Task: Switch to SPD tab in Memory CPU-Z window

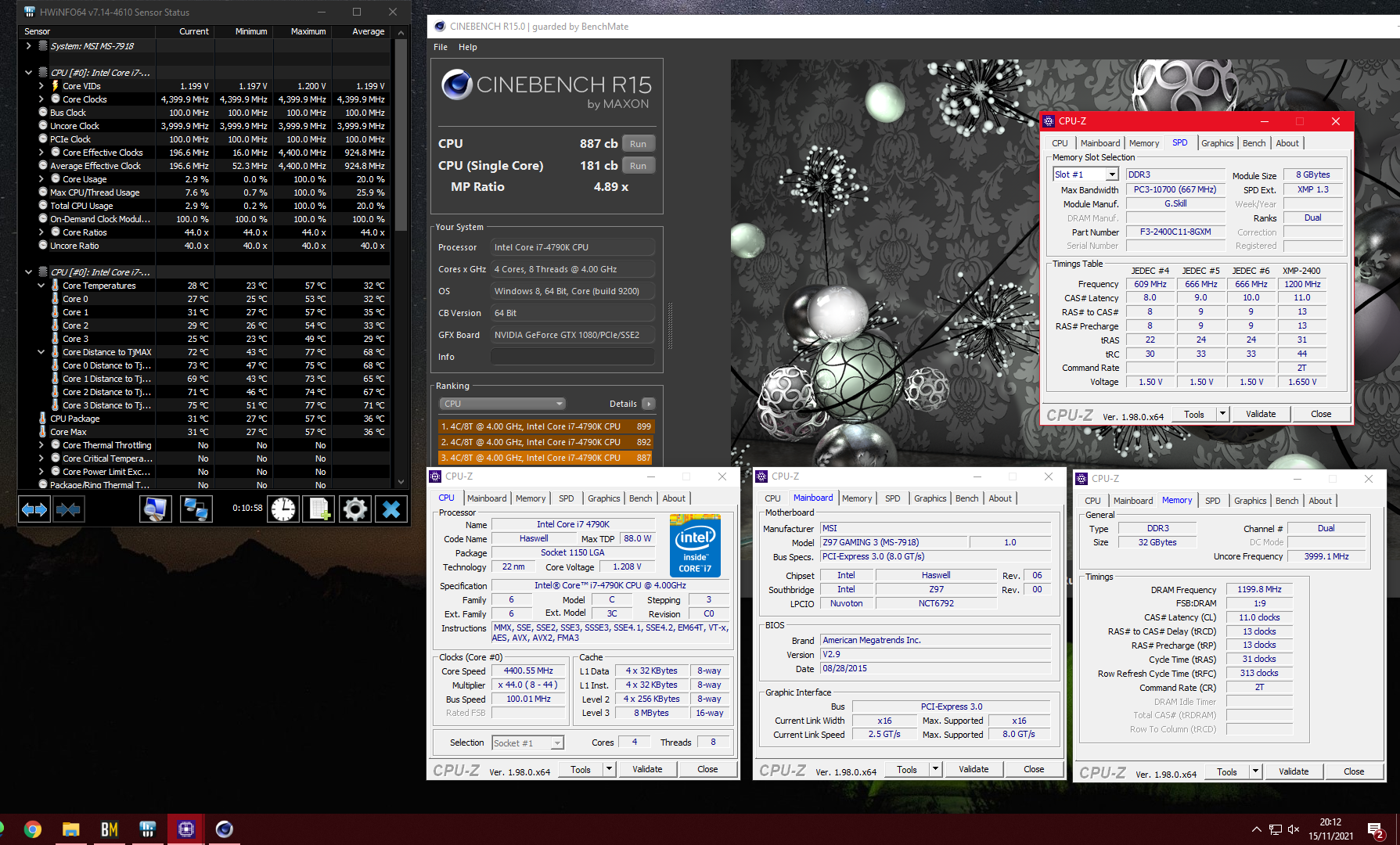Action: (1212, 501)
